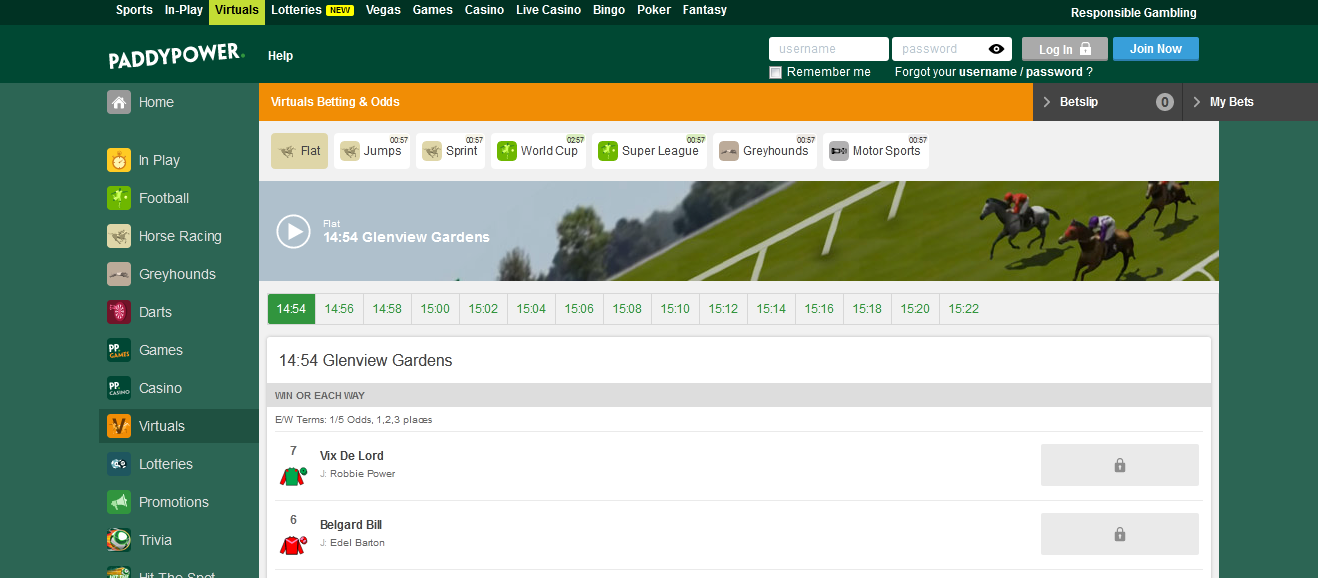
Task: Click the forgot username link
Action: [988, 72]
